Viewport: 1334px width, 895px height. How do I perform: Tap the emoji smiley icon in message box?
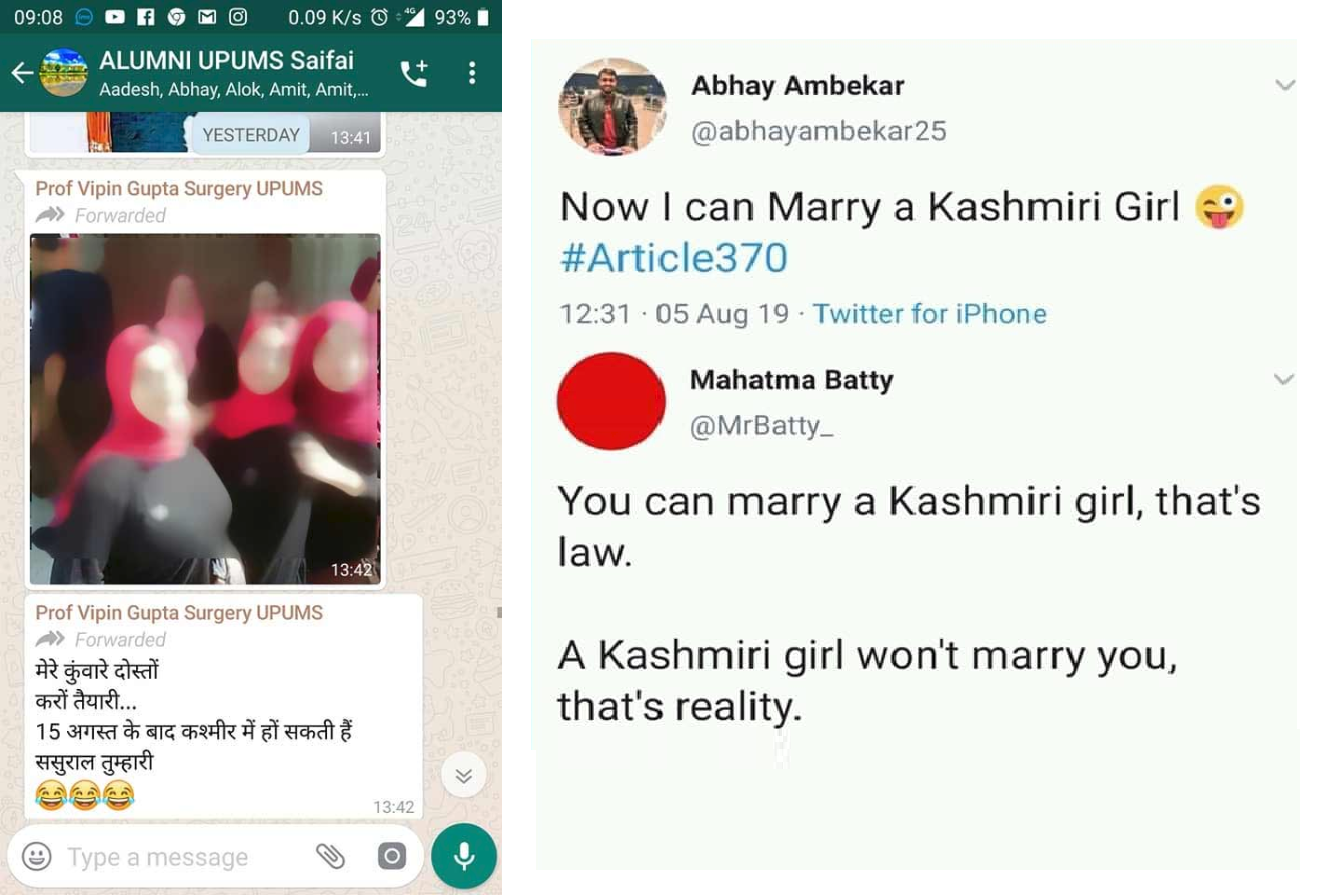(37, 857)
